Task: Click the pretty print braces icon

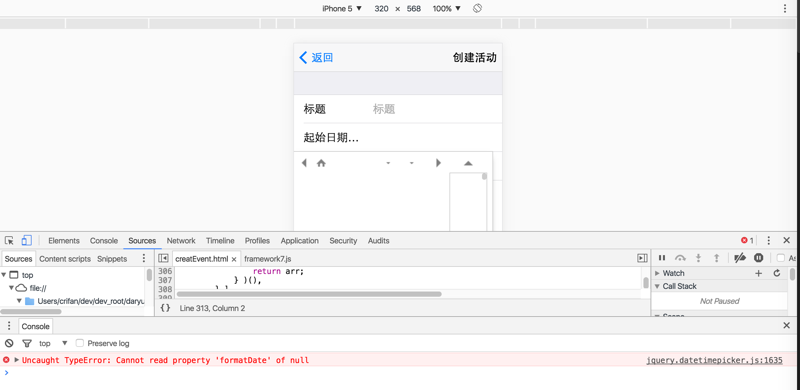Action: (x=165, y=308)
